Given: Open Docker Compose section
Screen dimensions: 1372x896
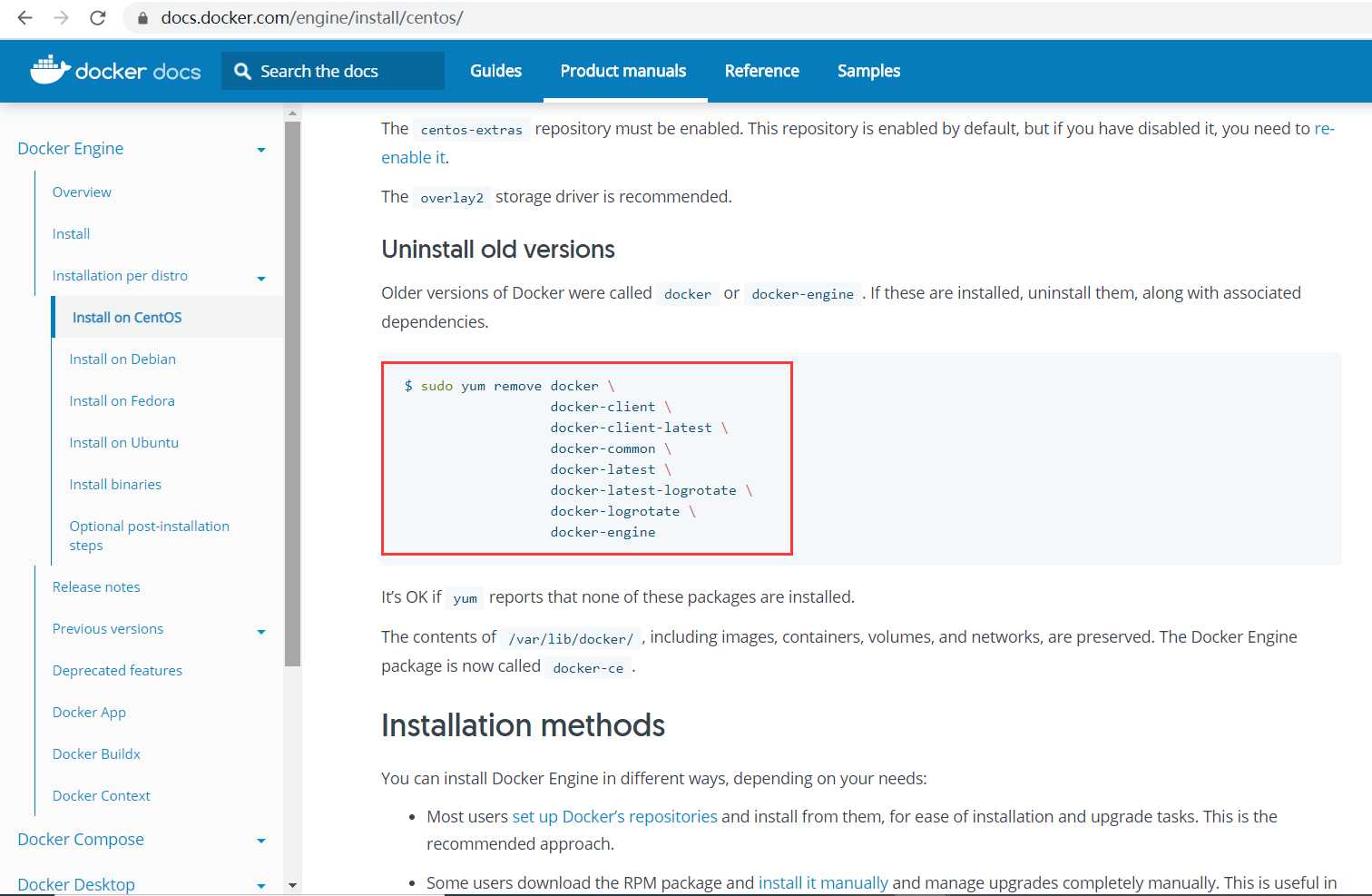Looking at the screenshot, I should point(81,839).
